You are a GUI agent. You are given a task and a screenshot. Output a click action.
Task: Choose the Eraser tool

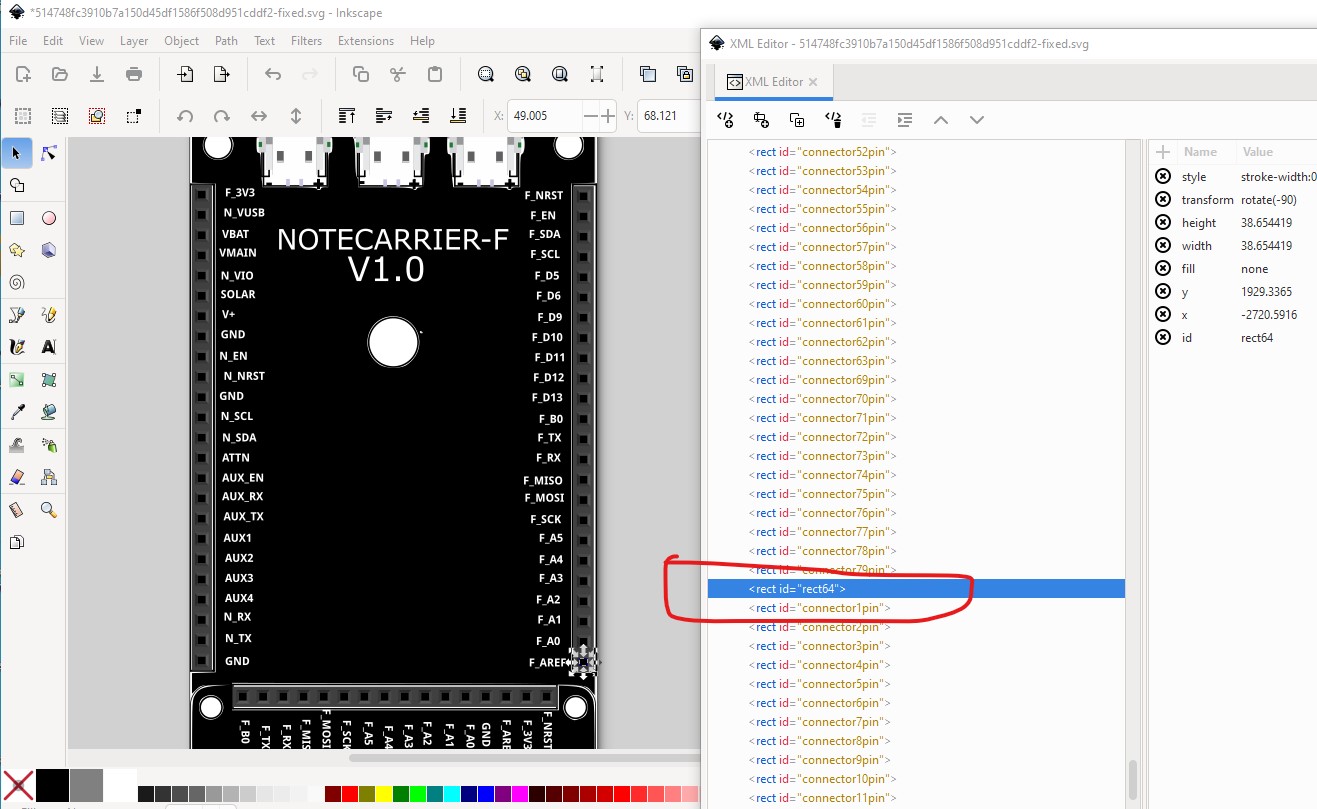click(x=17, y=477)
